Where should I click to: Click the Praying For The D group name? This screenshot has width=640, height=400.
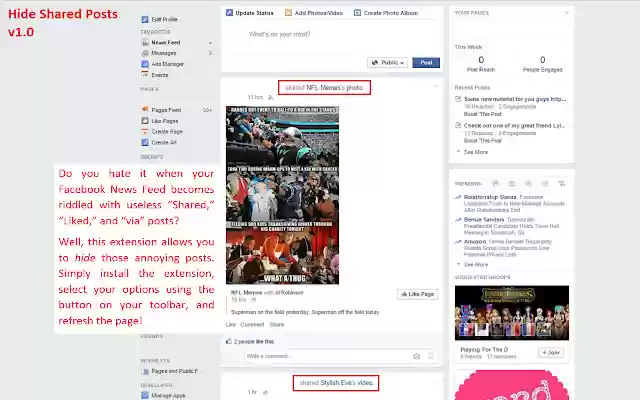pos(484,349)
